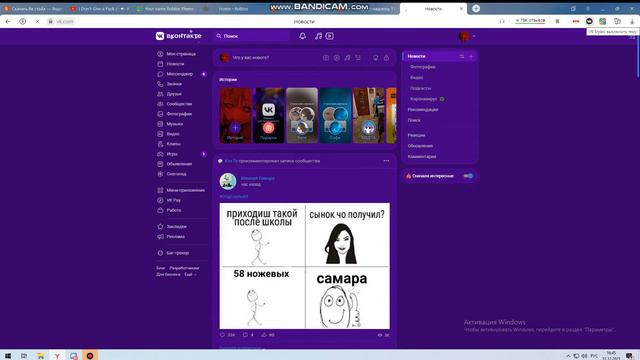The height and width of the screenshot is (360, 640).
Task: Open comments on the Samara meme post
Action: click(248, 335)
